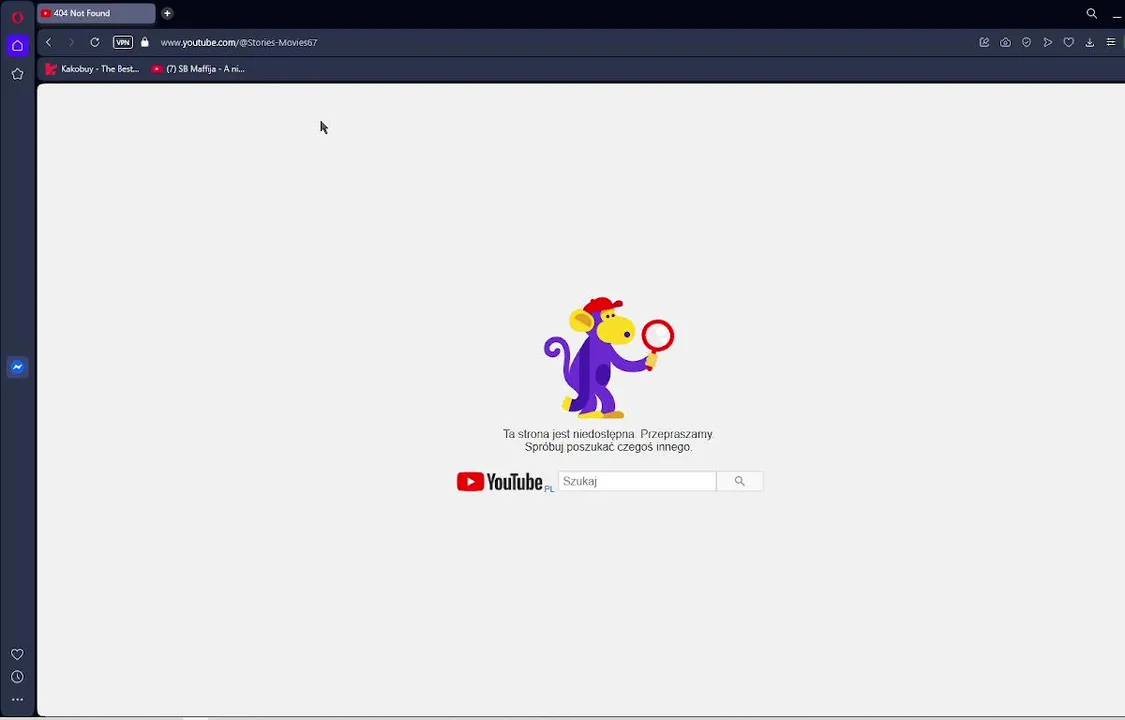Open sidebar setup three dots
Screen dimensions: 1125x720
(17, 699)
